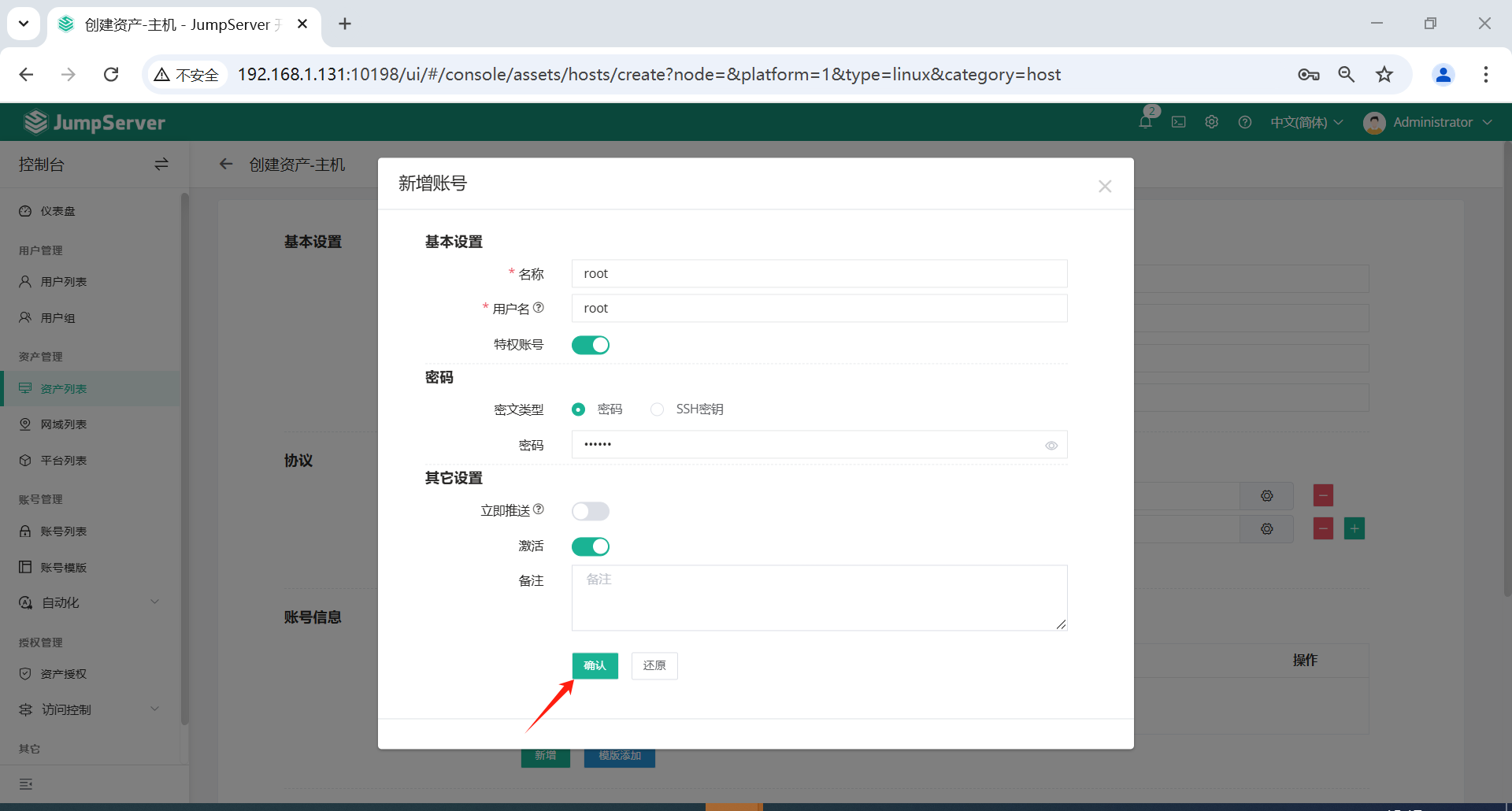Click the 用户名 help tooltip icon

[x=539, y=308]
